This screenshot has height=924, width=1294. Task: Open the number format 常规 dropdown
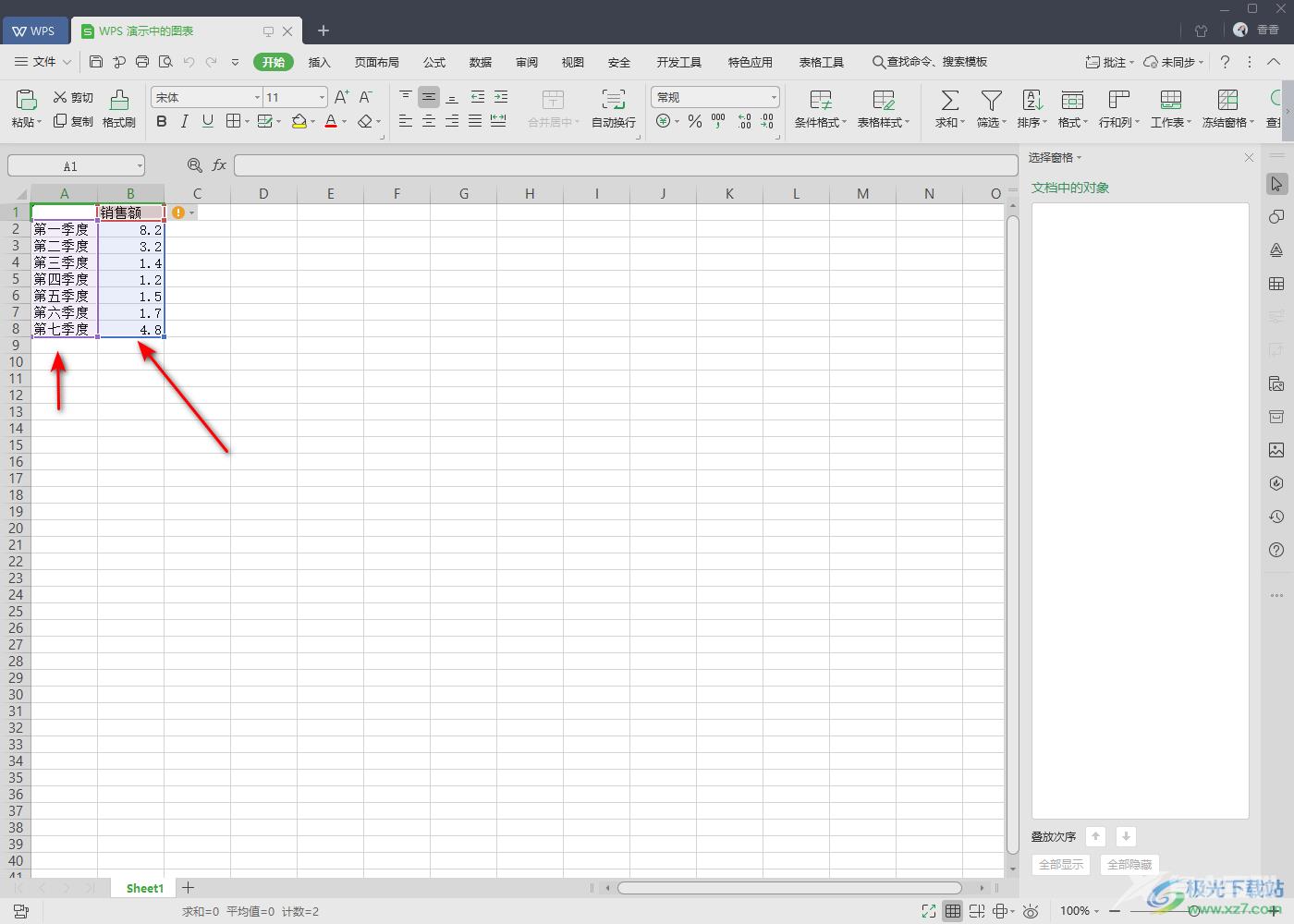point(774,97)
